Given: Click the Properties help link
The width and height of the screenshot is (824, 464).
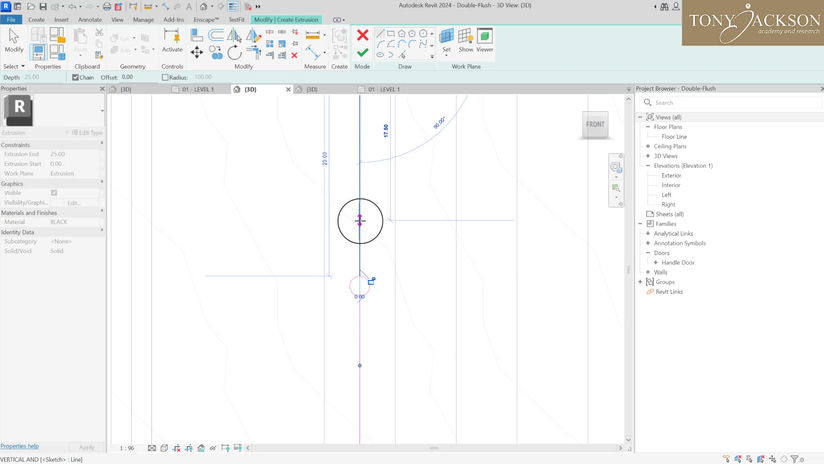Looking at the screenshot, I should (19, 446).
